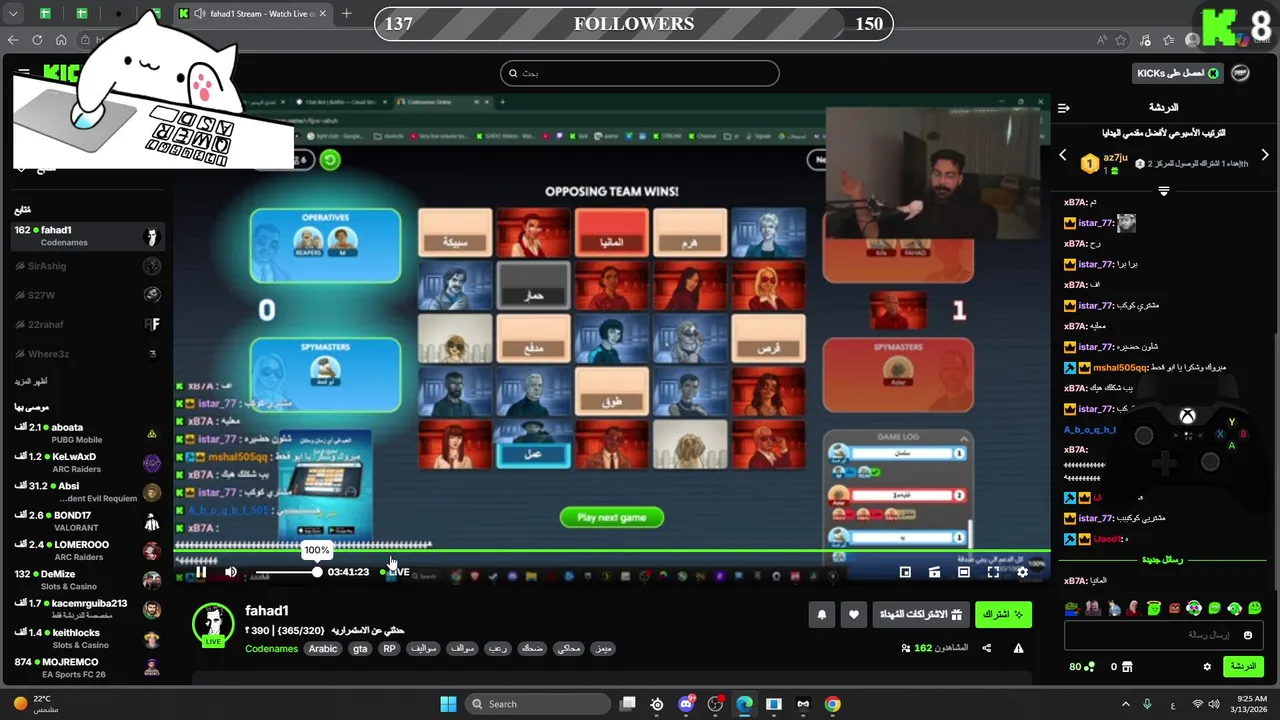Open the emoji picker in chat input
Image resolution: width=1280 pixels, height=720 pixels.
pyautogui.click(x=1248, y=635)
